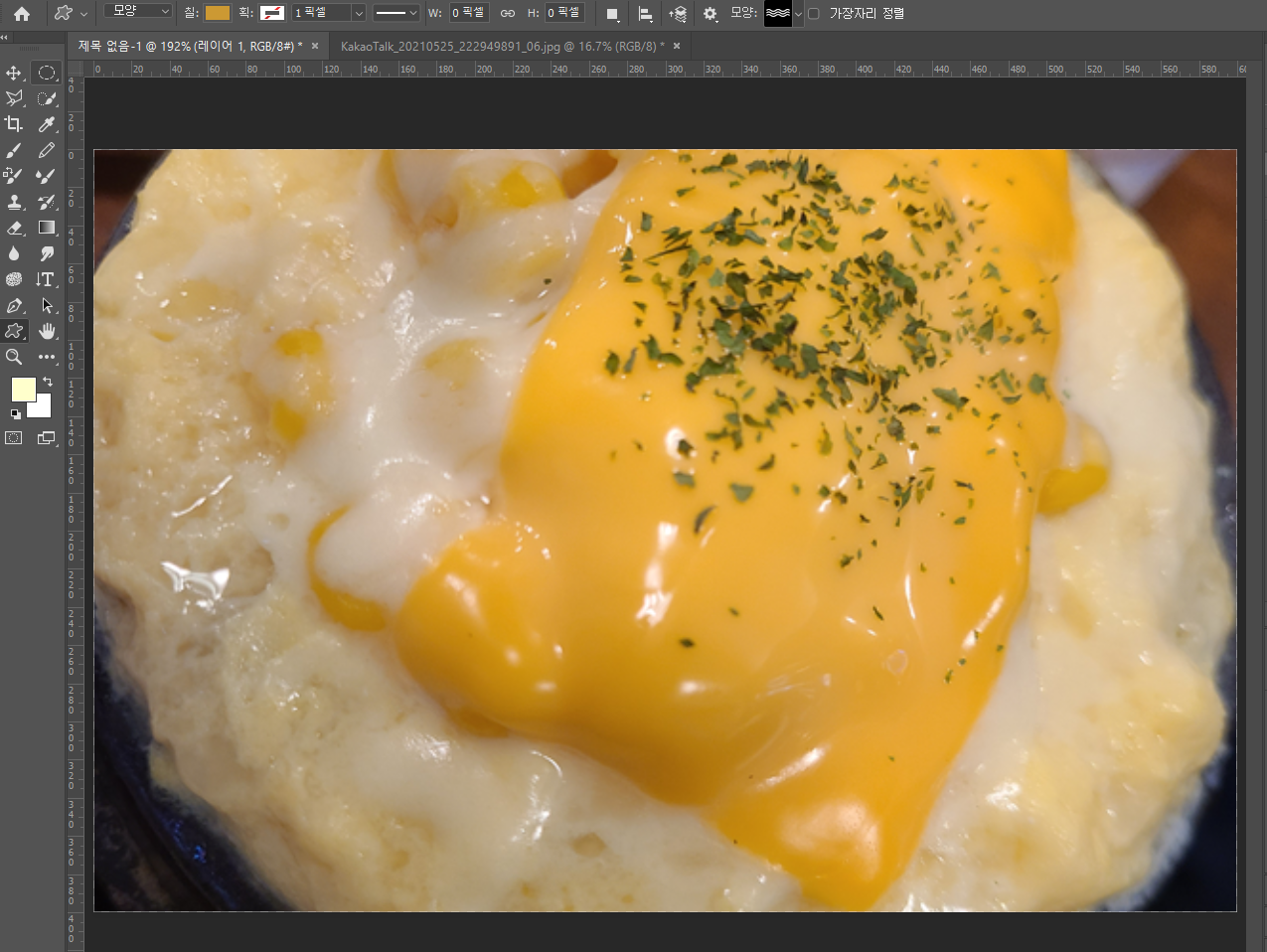The height and width of the screenshot is (952, 1267).
Task: Open the foreground color picker
Action: 22,389
